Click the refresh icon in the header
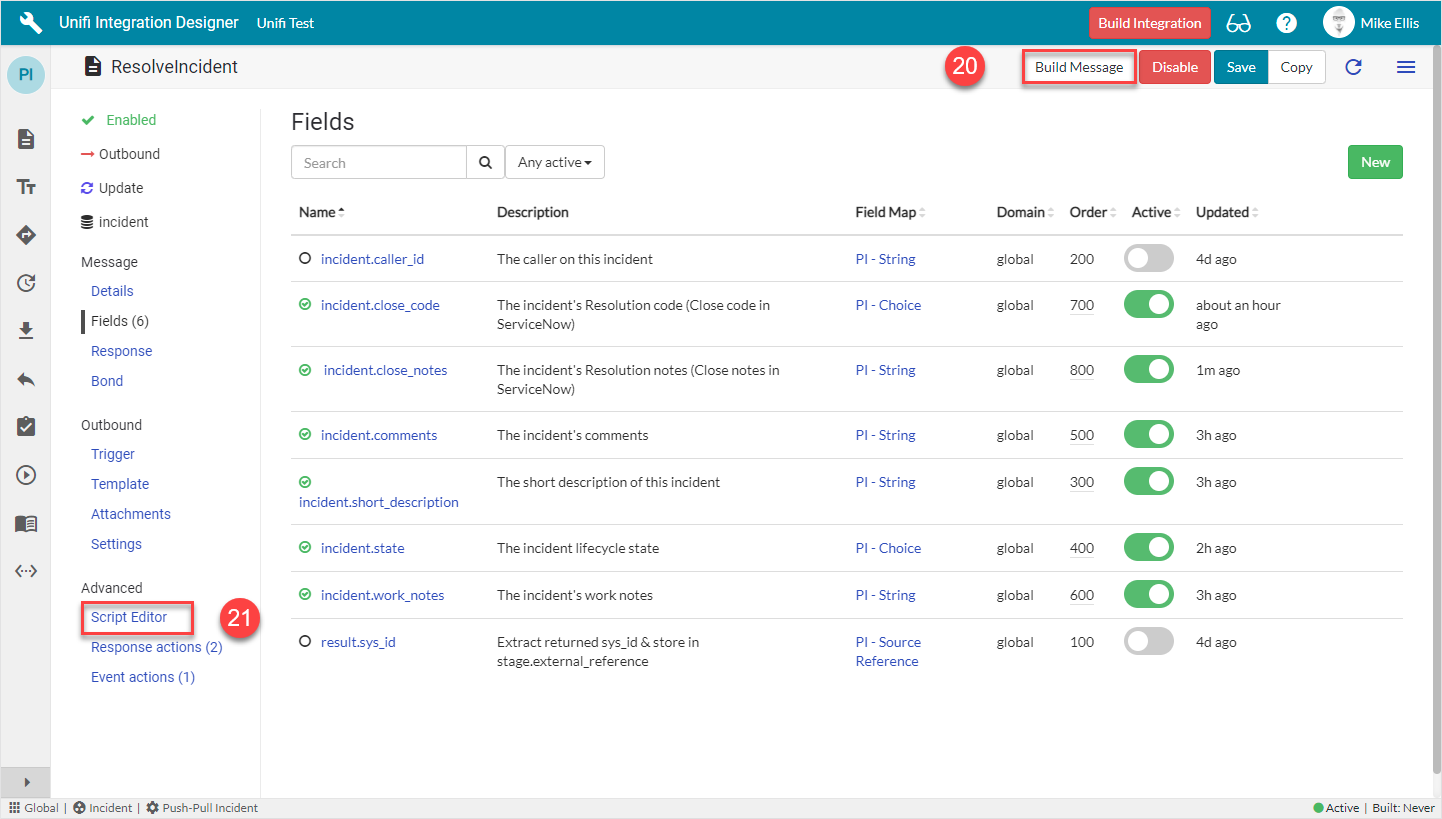Image resolution: width=1442 pixels, height=819 pixels. [1353, 67]
